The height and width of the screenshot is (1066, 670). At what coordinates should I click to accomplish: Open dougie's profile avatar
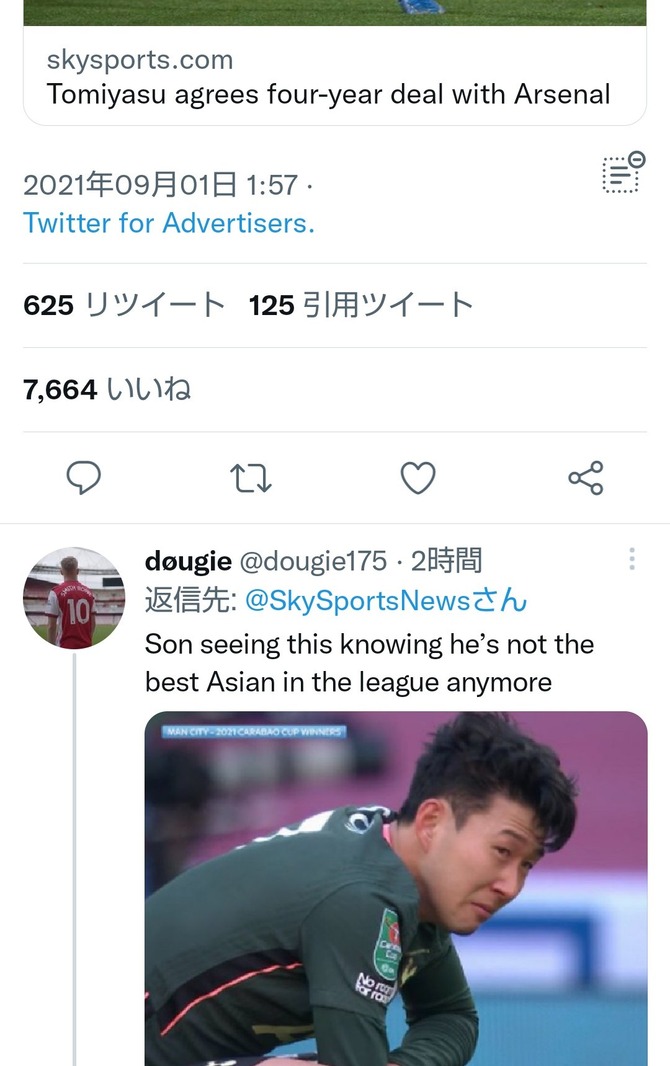pos(74,598)
